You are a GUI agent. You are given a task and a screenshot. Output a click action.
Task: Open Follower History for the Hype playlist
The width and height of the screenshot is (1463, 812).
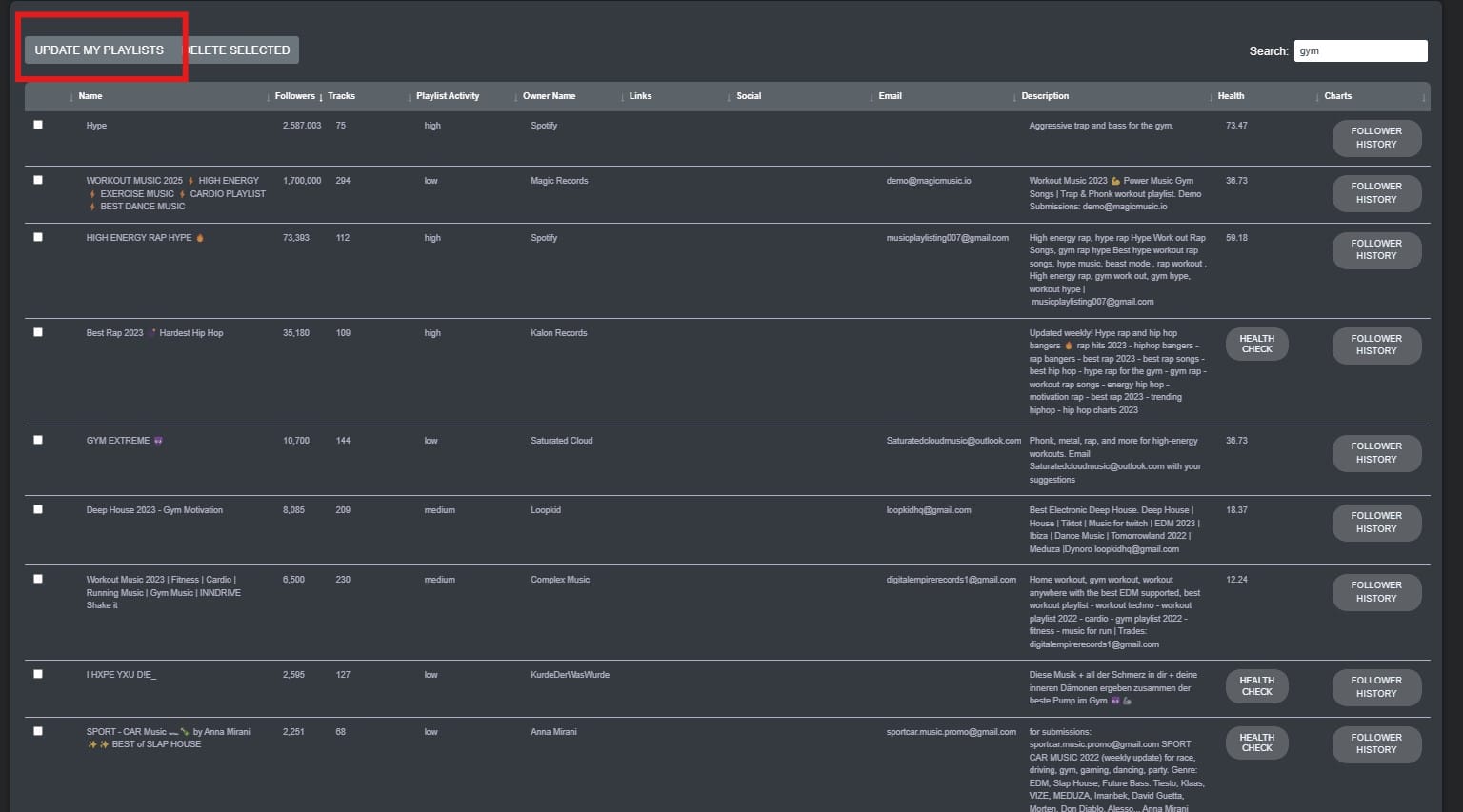tap(1376, 138)
